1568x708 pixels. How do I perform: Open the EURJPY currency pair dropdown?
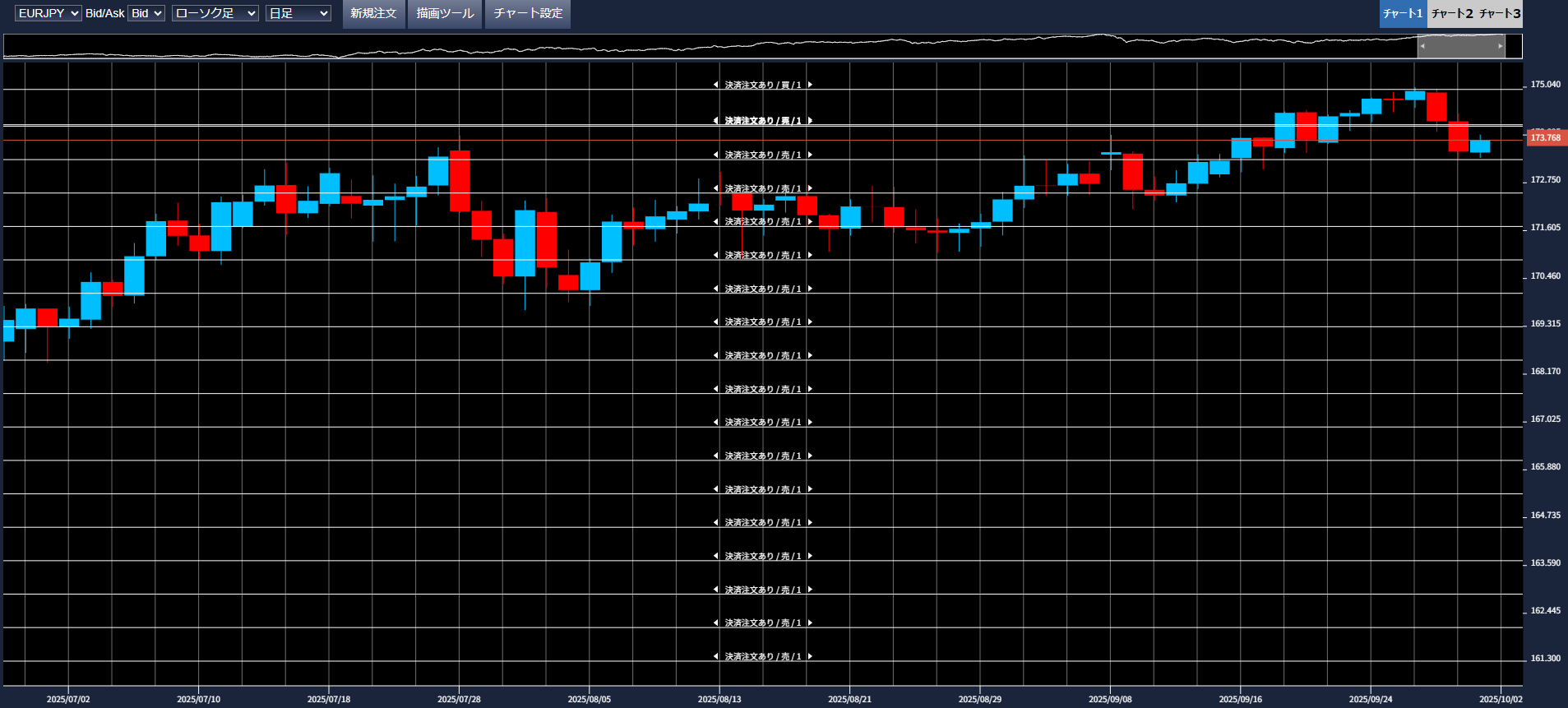(x=48, y=13)
